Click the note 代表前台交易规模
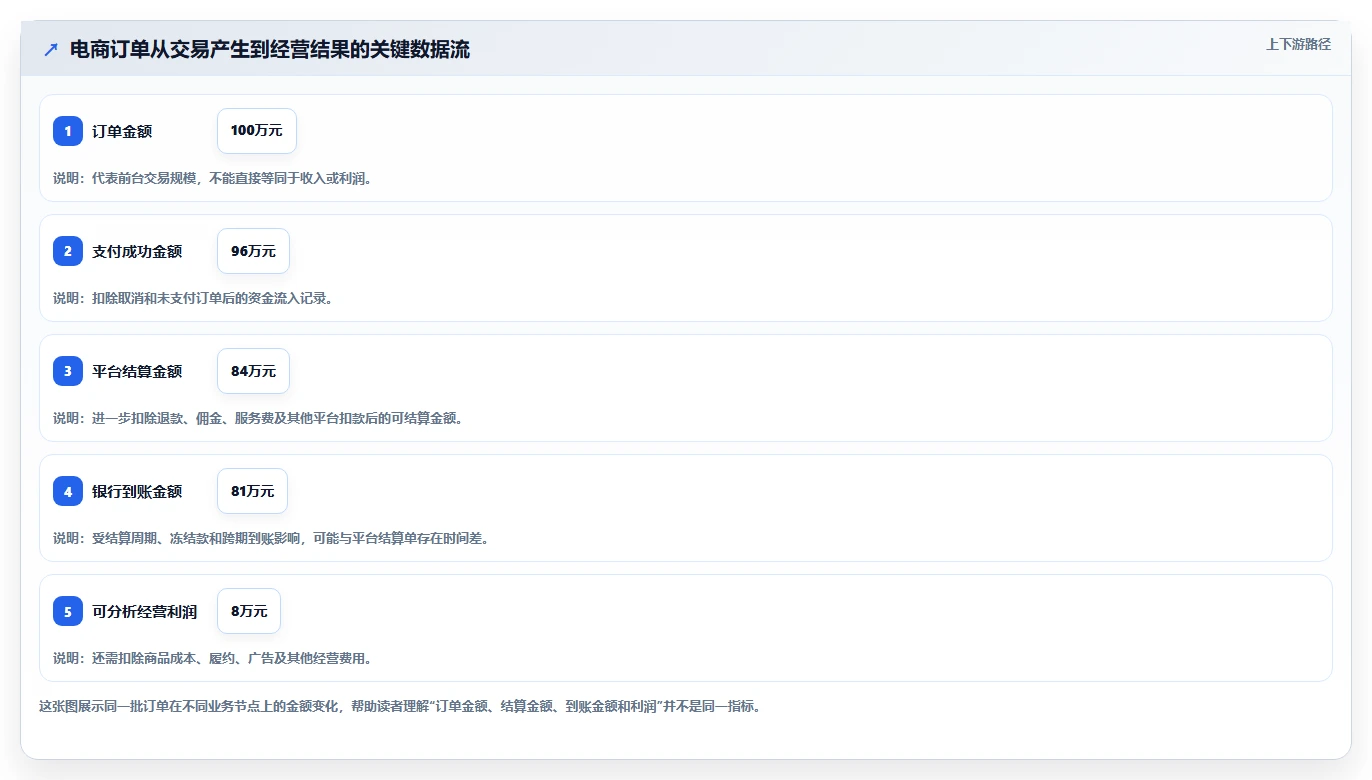 (212, 178)
